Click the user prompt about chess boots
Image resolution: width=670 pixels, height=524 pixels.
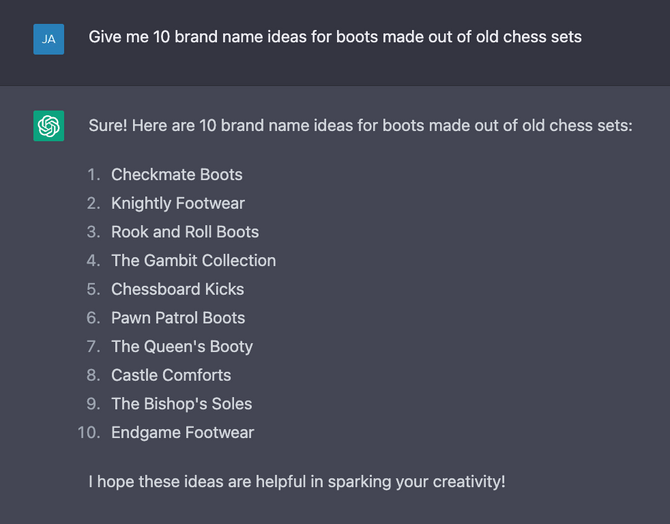[335, 37]
